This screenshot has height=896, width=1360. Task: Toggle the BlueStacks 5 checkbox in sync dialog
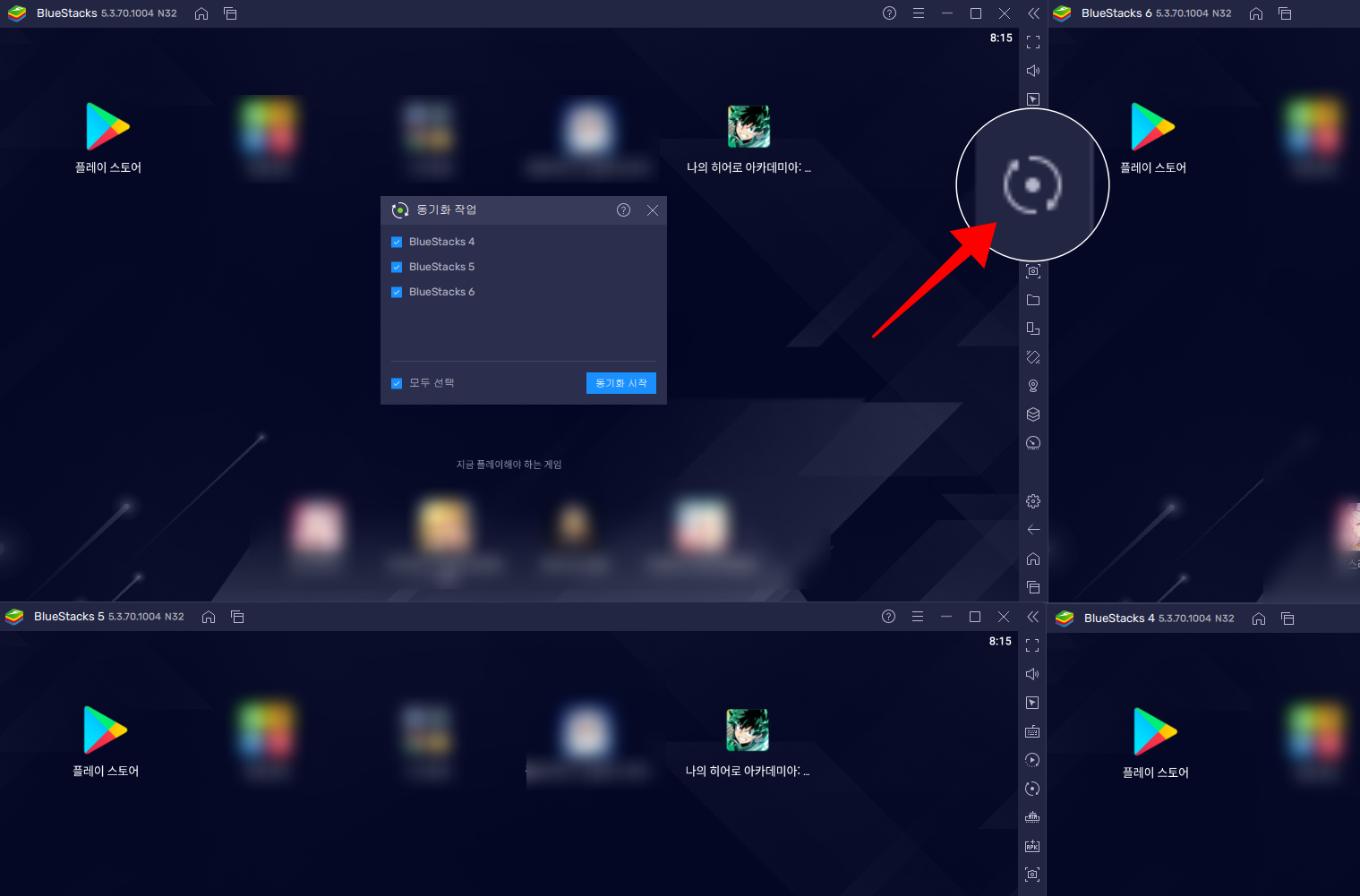tap(397, 267)
